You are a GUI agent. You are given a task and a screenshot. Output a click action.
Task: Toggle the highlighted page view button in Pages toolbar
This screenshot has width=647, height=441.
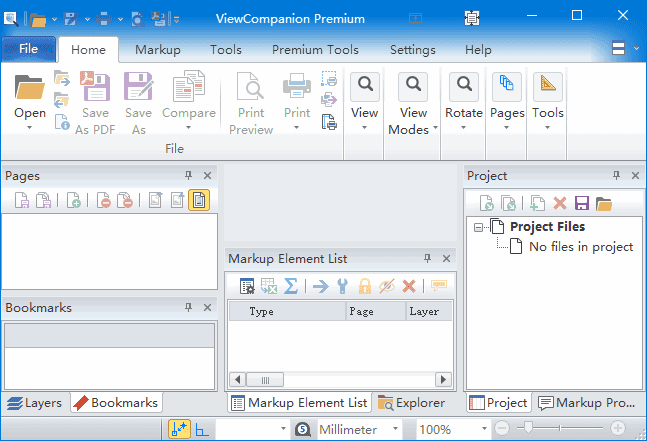(x=199, y=200)
